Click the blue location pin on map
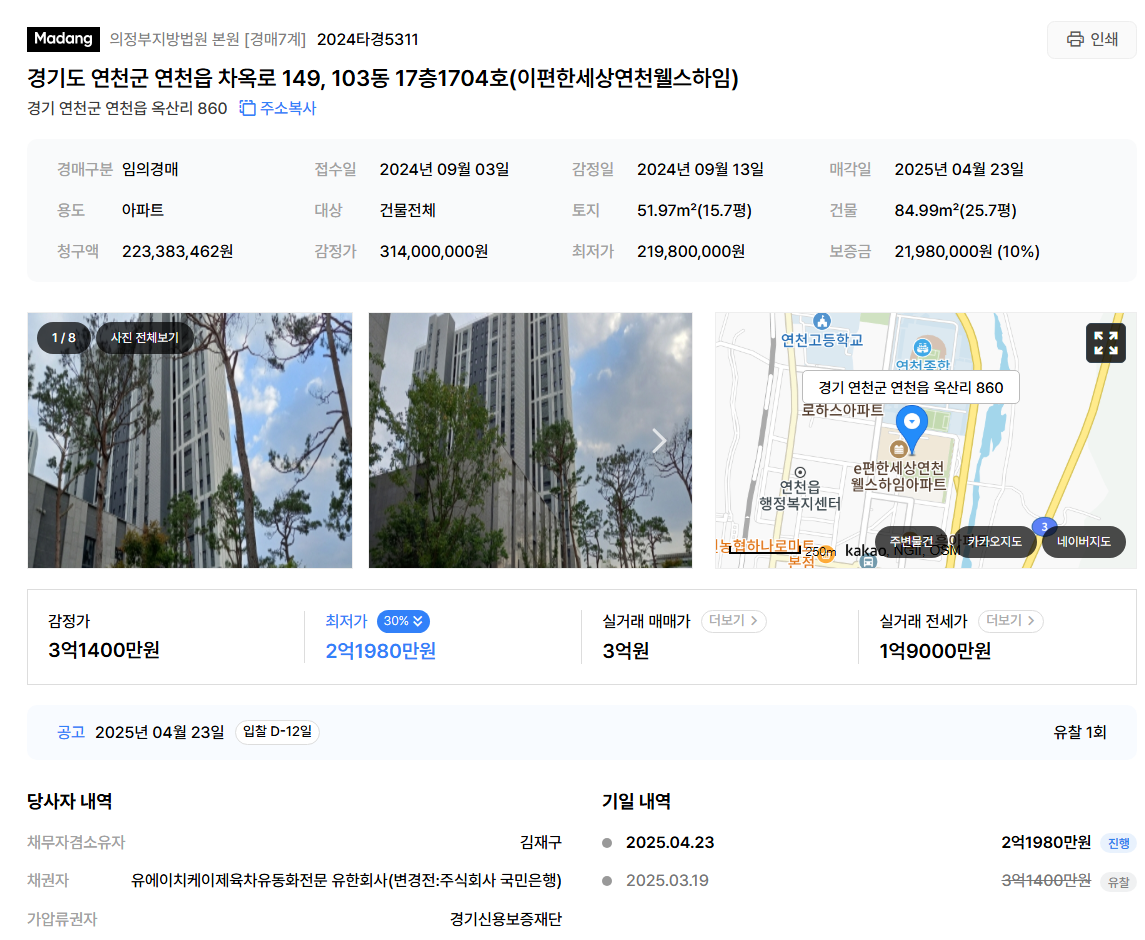The height and width of the screenshot is (940, 1145). click(x=911, y=427)
